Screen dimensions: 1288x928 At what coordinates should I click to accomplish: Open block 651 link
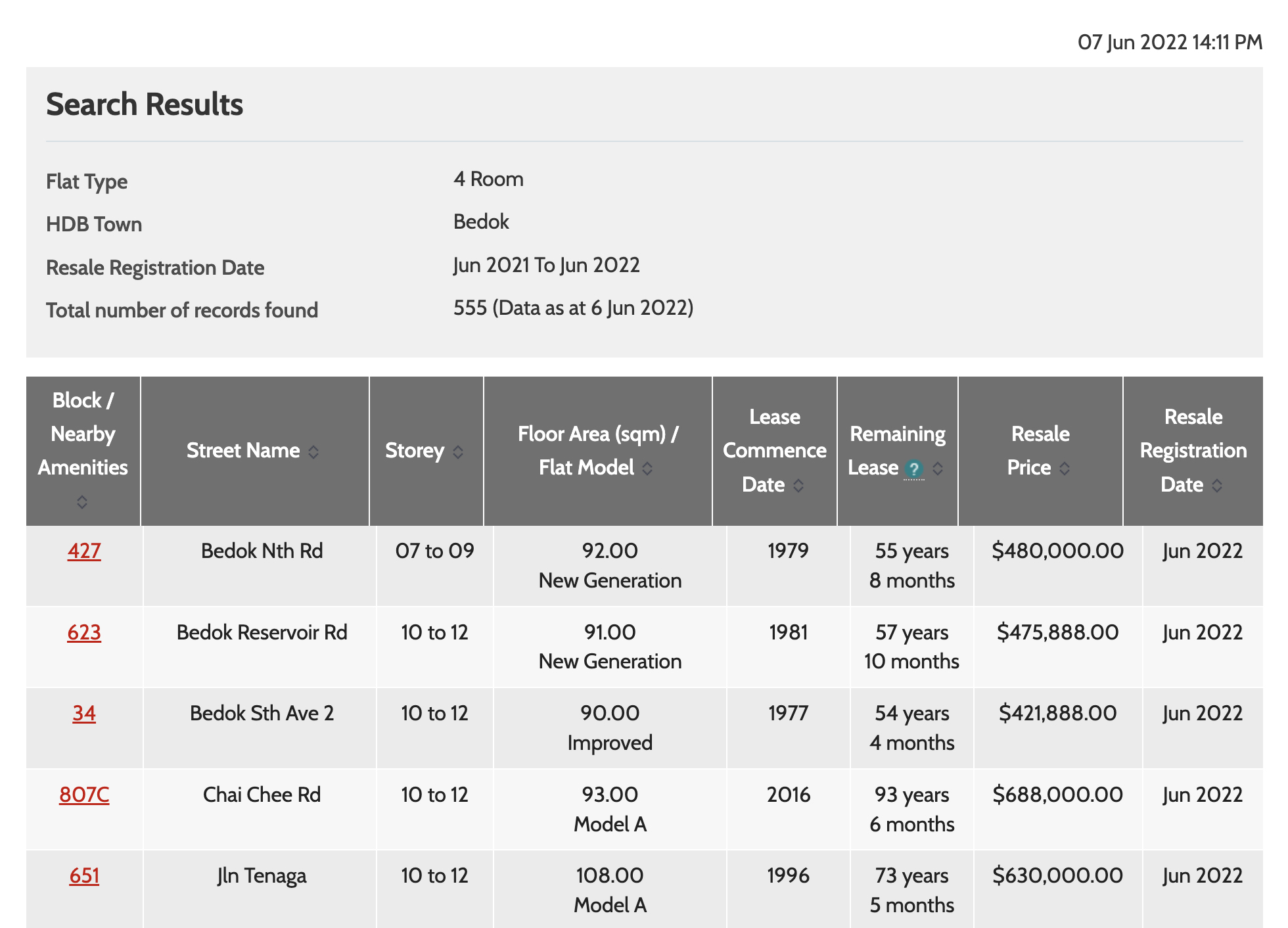coord(84,875)
